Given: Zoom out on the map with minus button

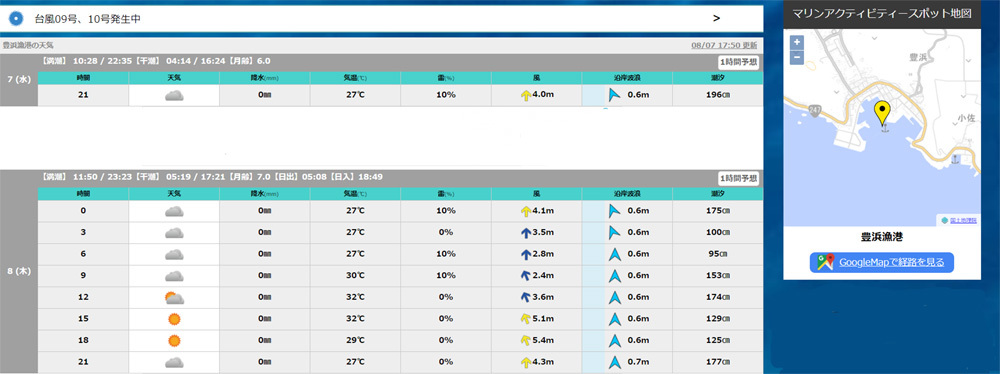Looking at the screenshot, I should (797, 57).
